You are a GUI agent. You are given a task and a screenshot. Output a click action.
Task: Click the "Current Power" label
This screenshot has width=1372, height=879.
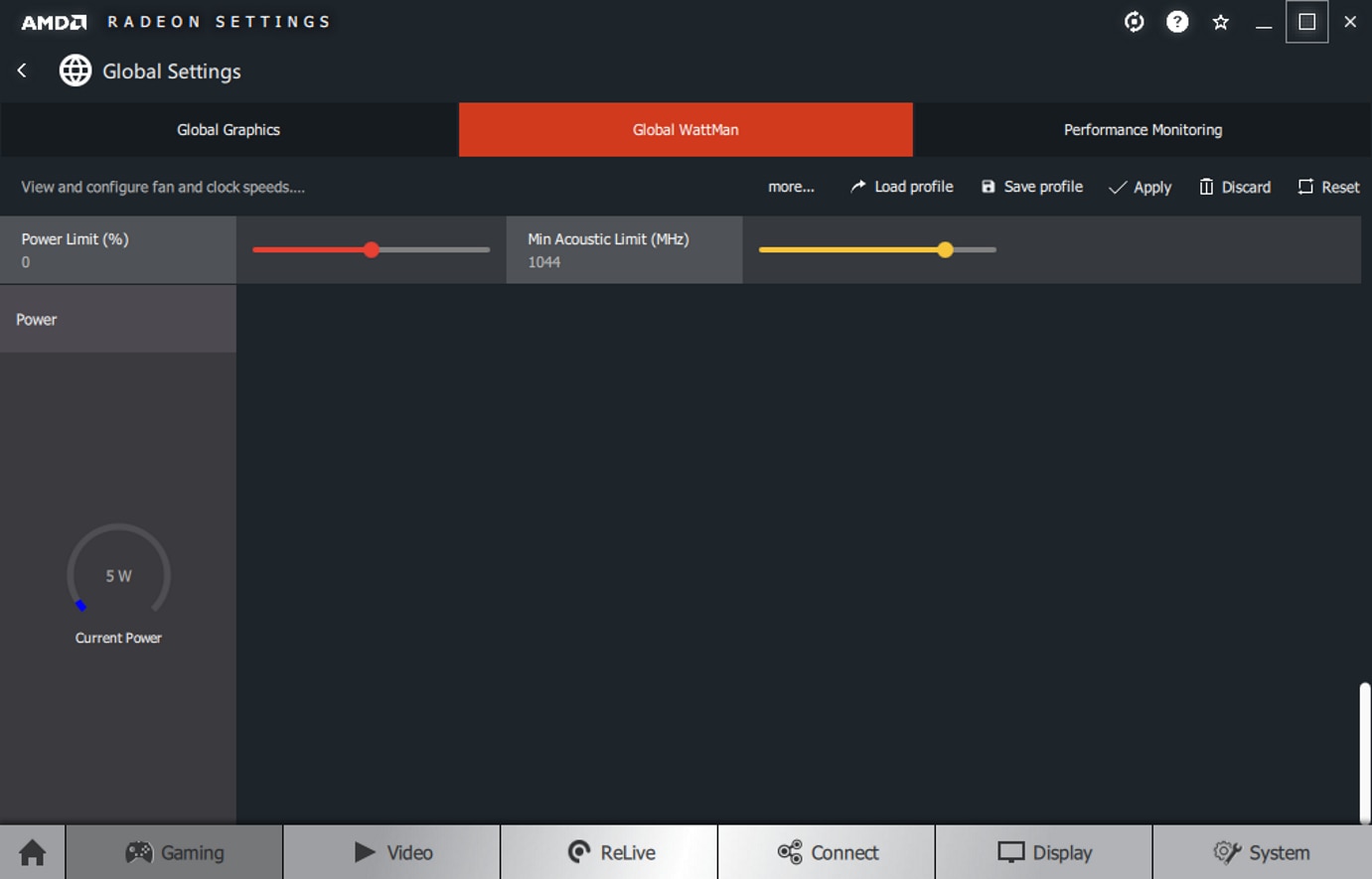pos(118,638)
